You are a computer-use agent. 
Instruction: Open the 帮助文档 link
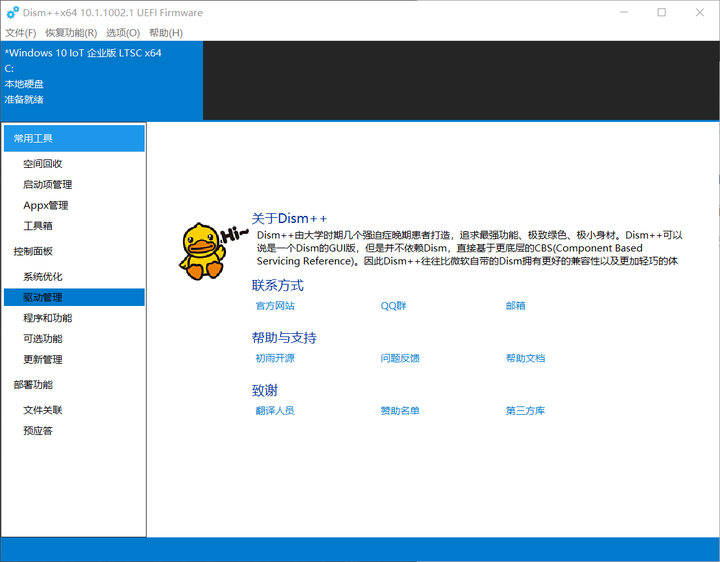pos(525,358)
